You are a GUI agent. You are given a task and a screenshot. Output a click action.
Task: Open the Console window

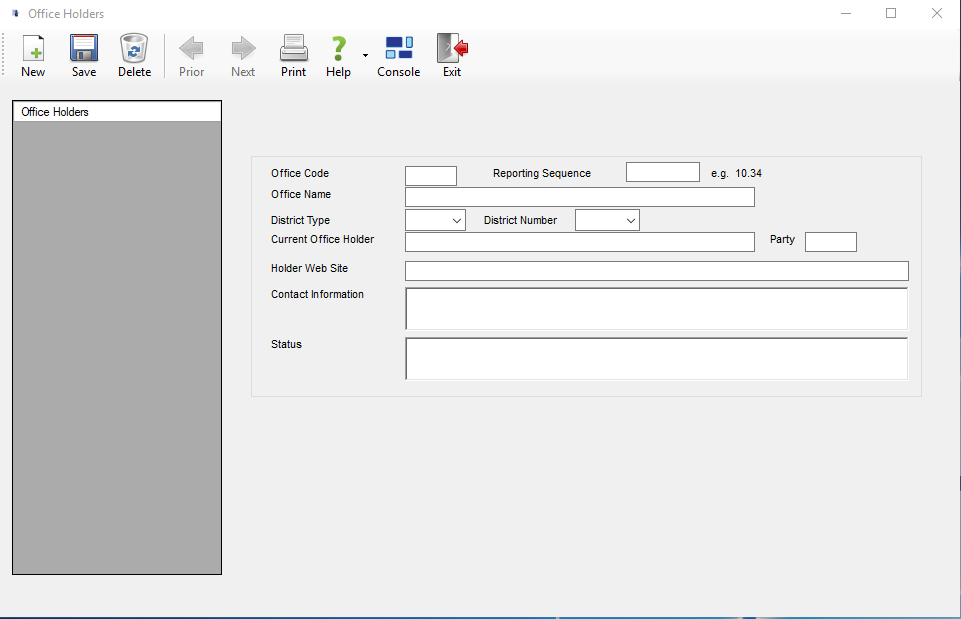[398, 56]
